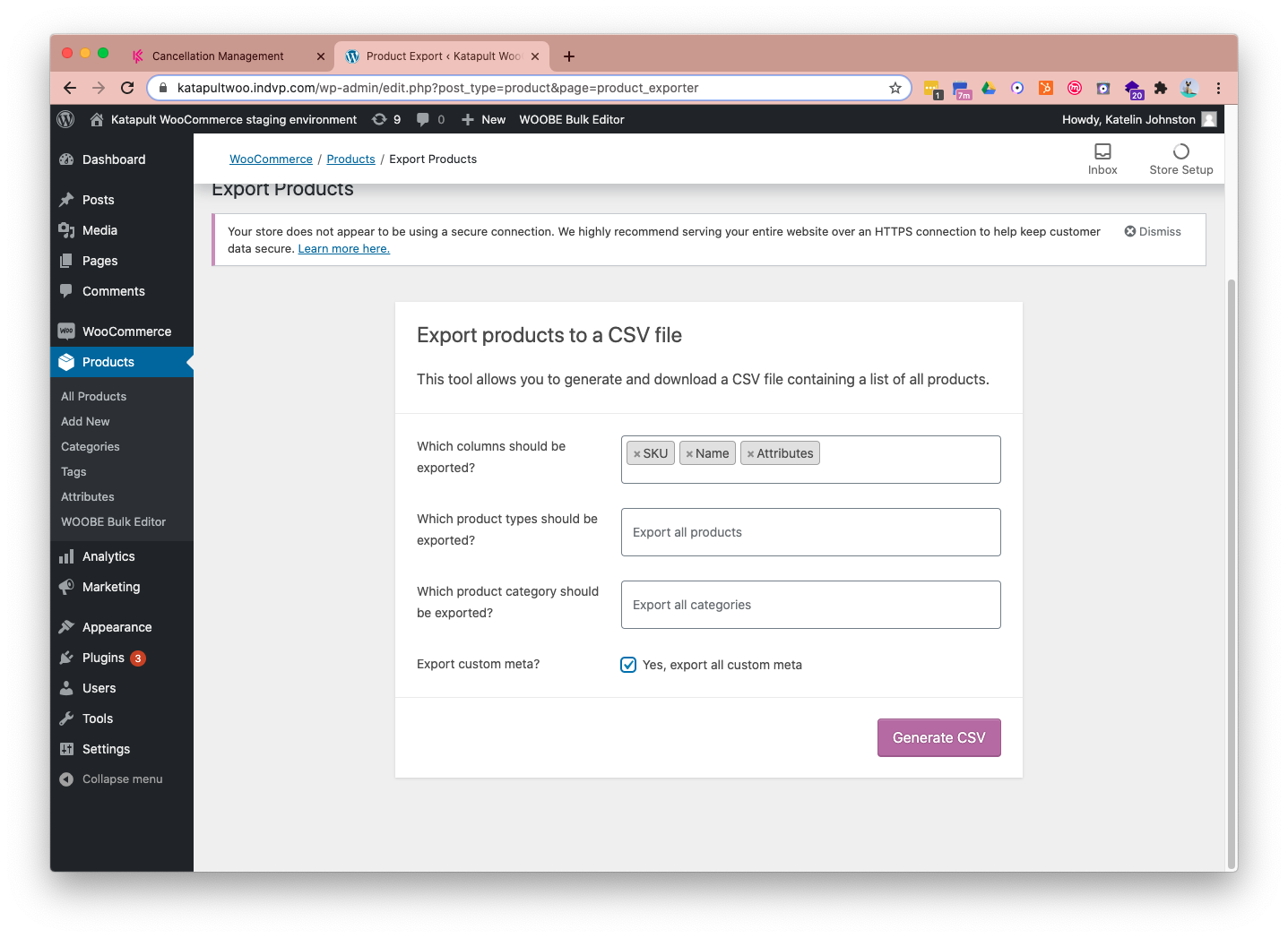This screenshot has width=1288, height=938.
Task: Reload the page in browser
Action: (x=127, y=88)
